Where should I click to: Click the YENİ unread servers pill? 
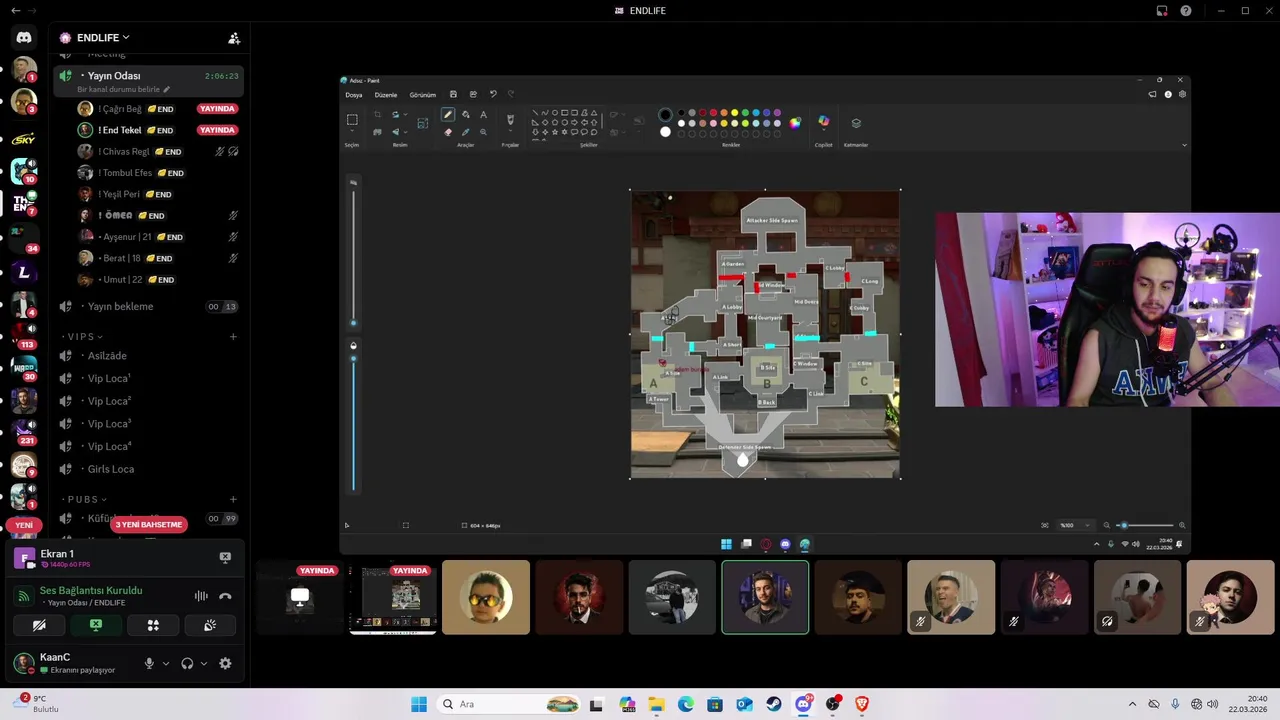tap(24, 525)
